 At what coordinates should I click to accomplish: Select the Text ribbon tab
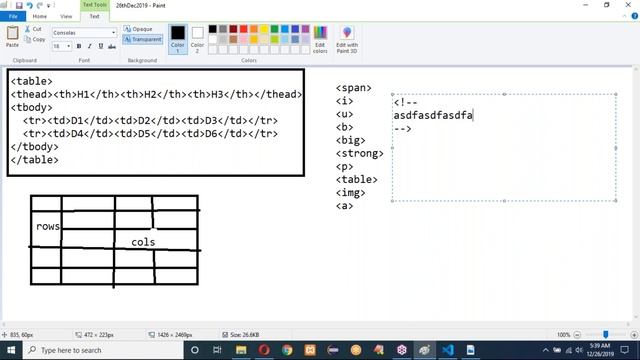click(94, 16)
